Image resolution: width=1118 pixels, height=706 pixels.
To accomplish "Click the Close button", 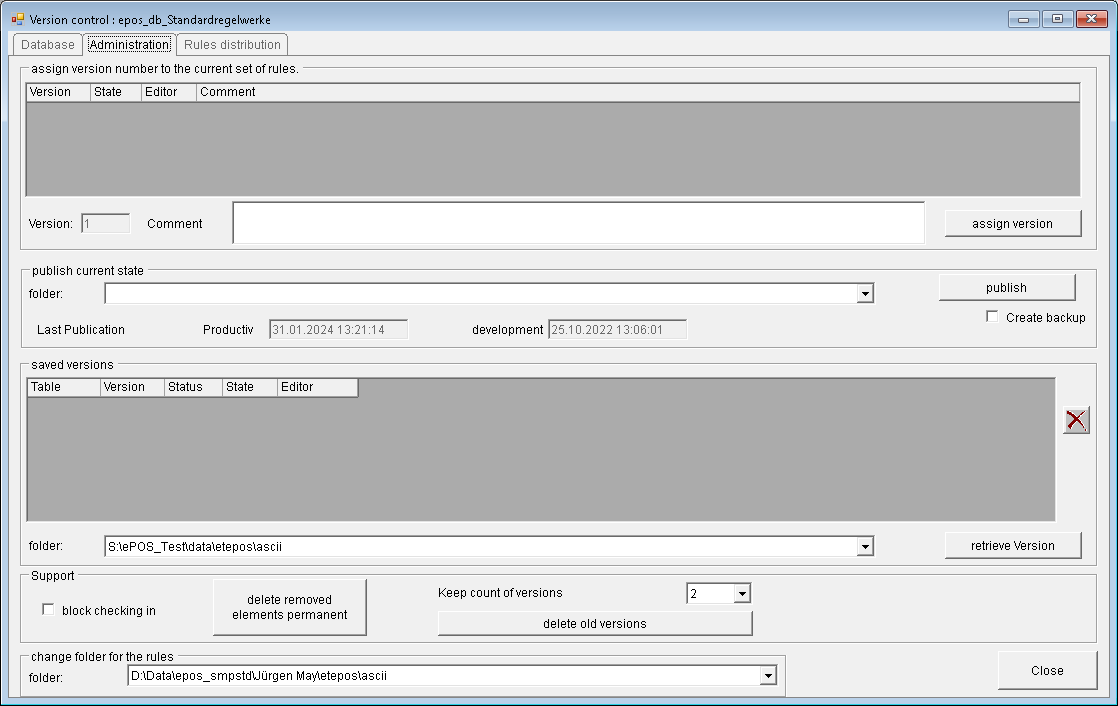I will (1046, 670).
